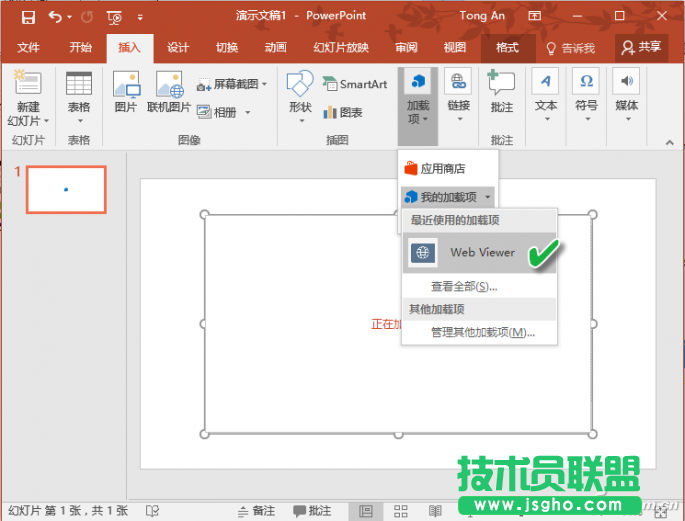The height and width of the screenshot is (521, 685).
Task: Start slideshow from beginning icon
Action: click(114, 17)
